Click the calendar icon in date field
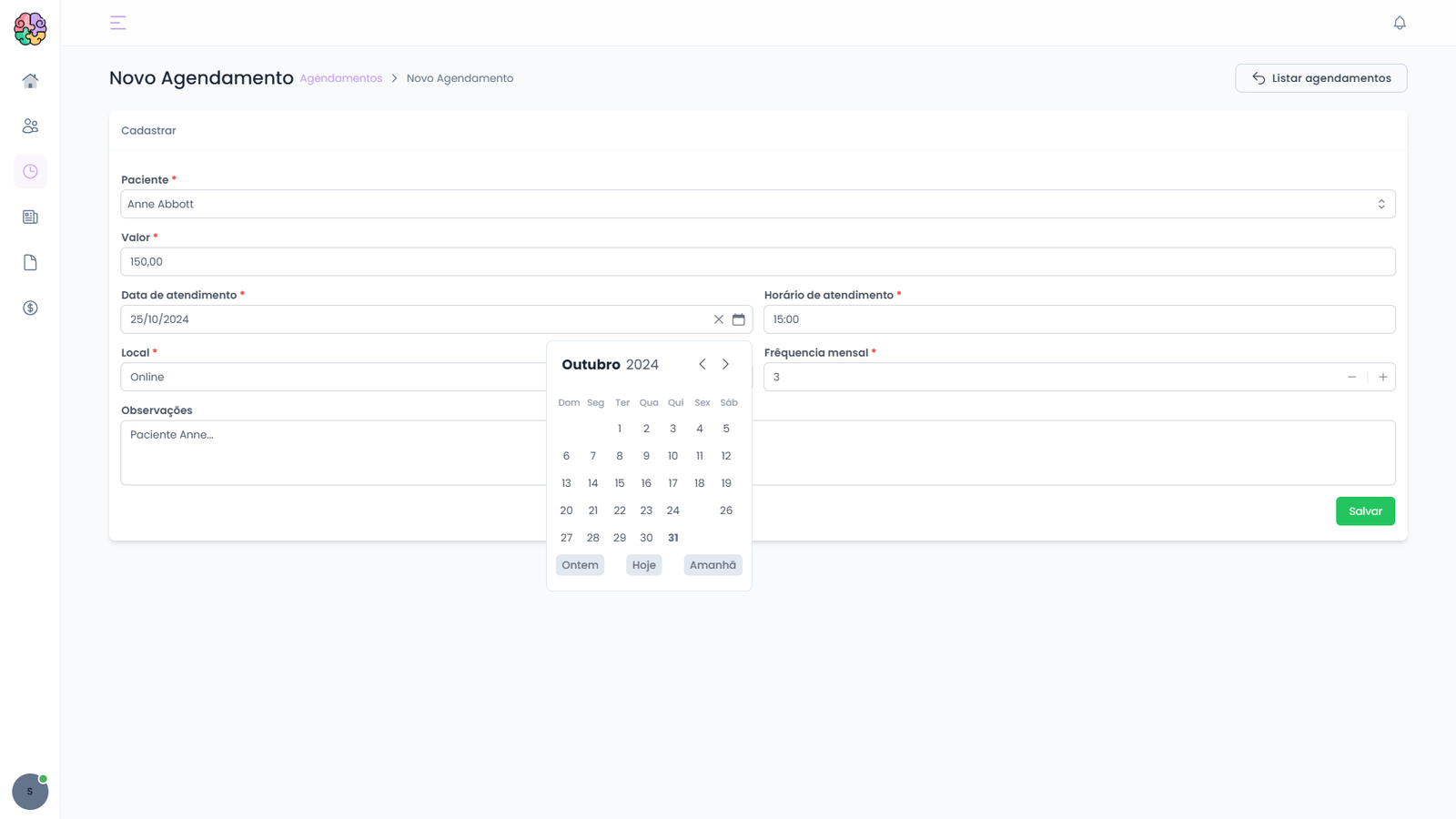The width and height of the screenshot is (1456, 819). coord(739,319)
